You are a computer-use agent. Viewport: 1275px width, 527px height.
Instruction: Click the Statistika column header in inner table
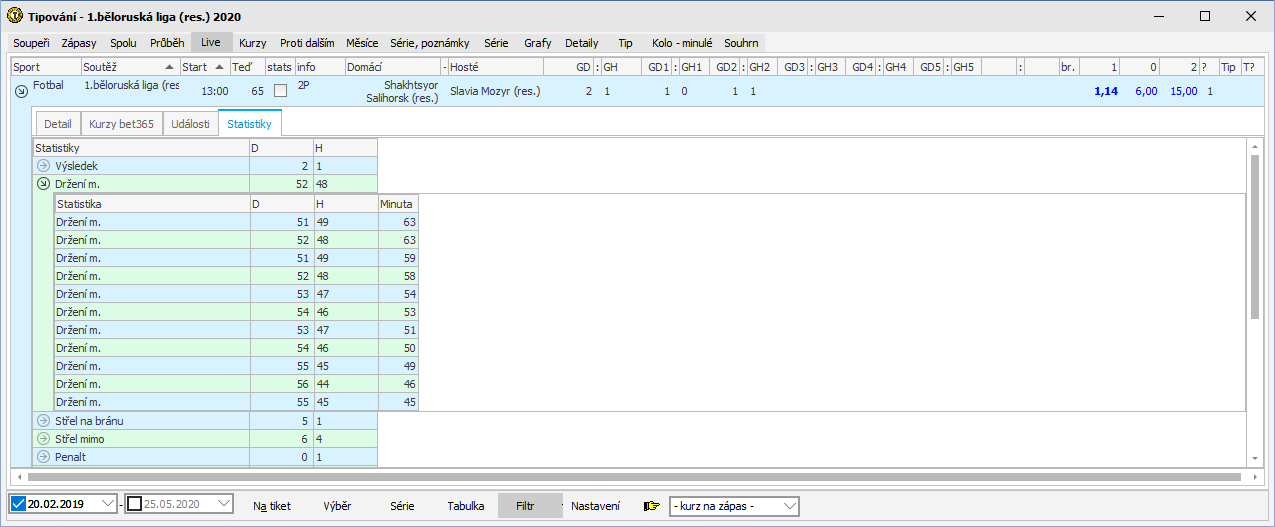coord(151,203)
